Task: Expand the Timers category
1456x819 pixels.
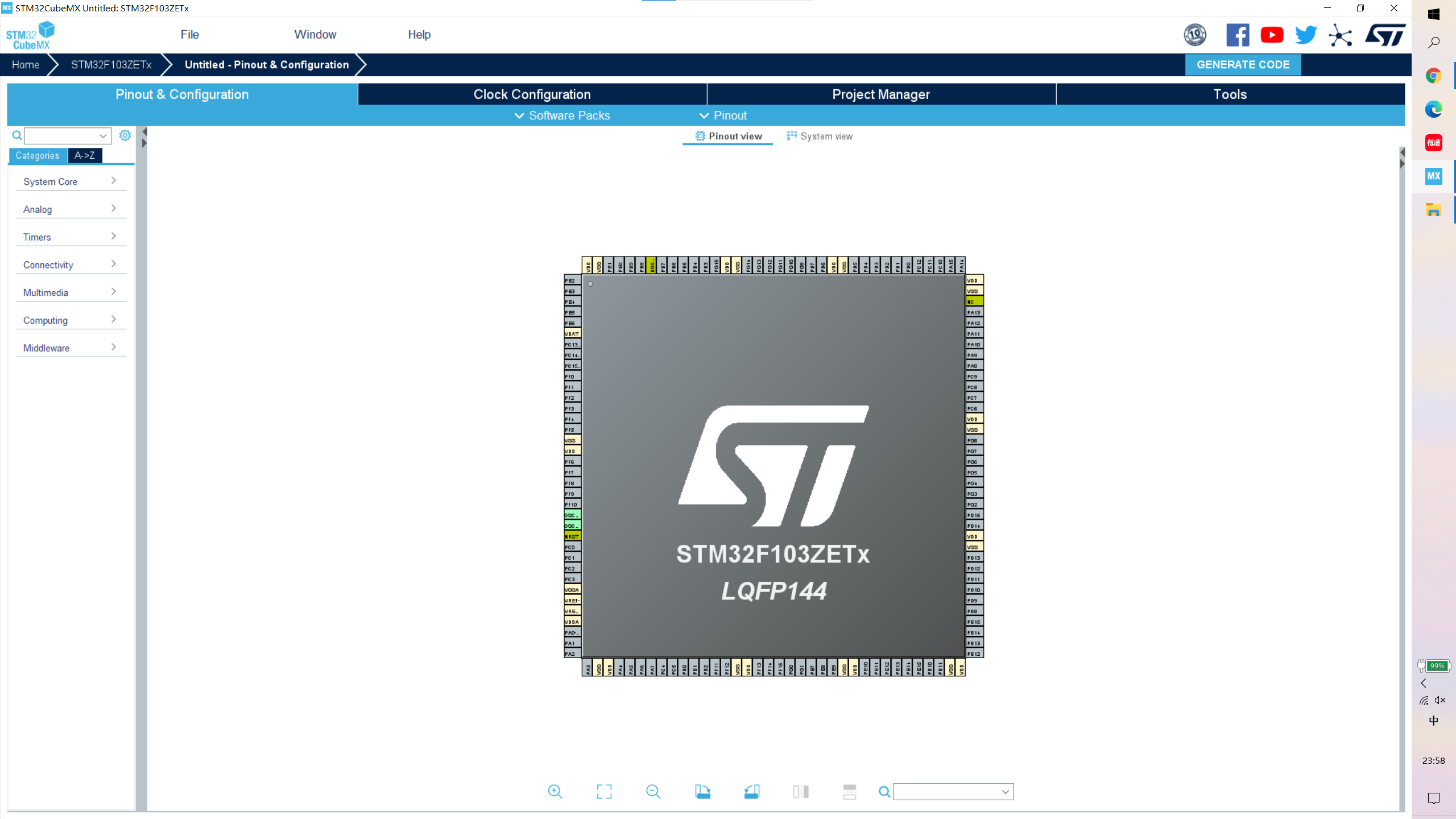Action: pos(71,237)
